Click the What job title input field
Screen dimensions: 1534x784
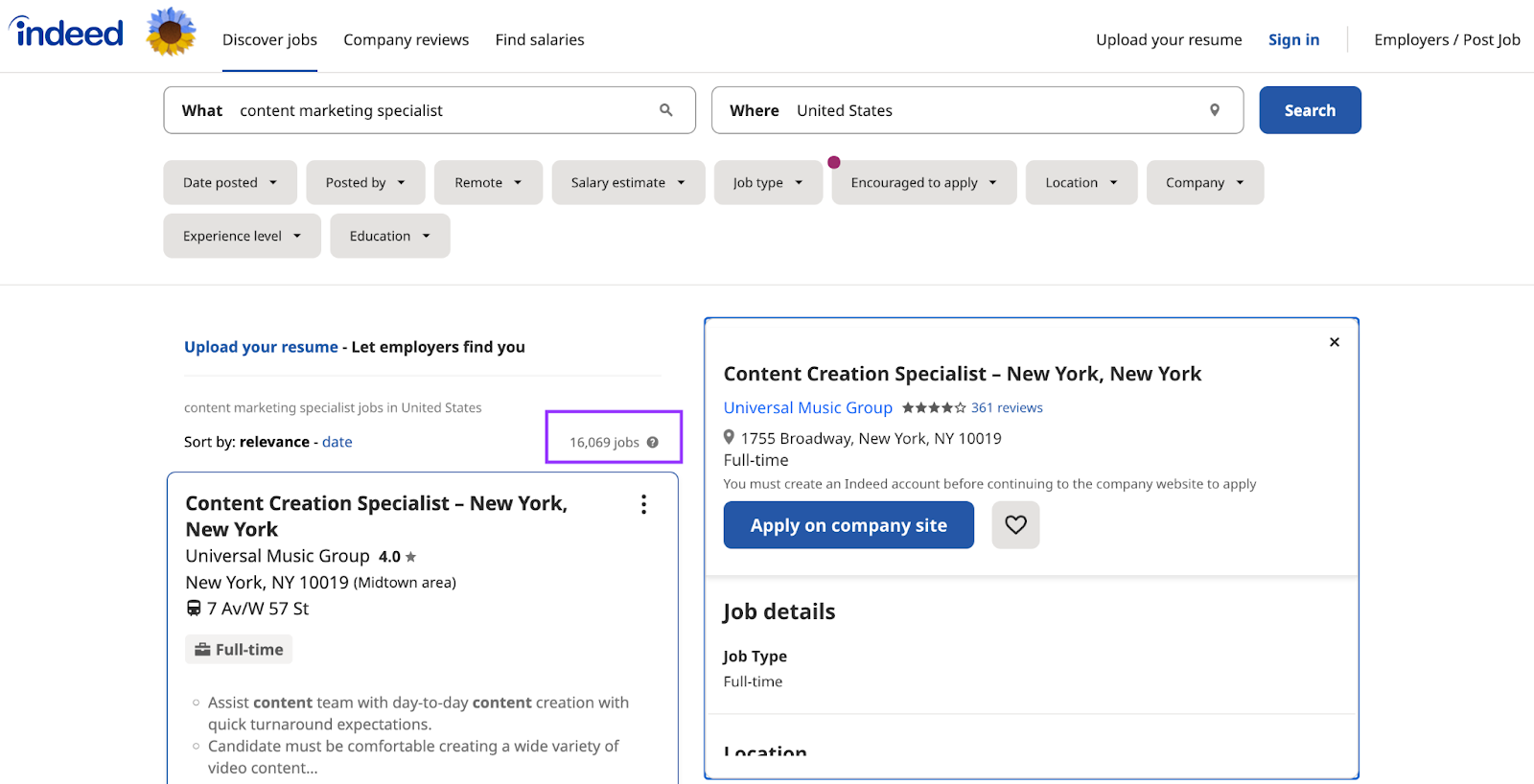441,110
